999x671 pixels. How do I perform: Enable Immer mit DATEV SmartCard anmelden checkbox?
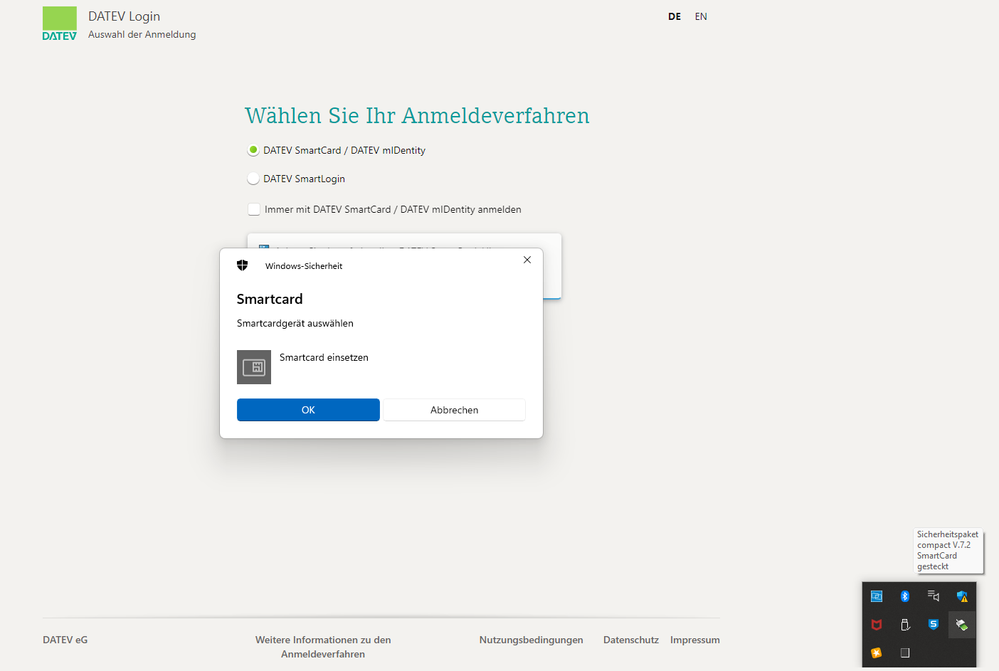pyautogui.click(x=254, y=209)
